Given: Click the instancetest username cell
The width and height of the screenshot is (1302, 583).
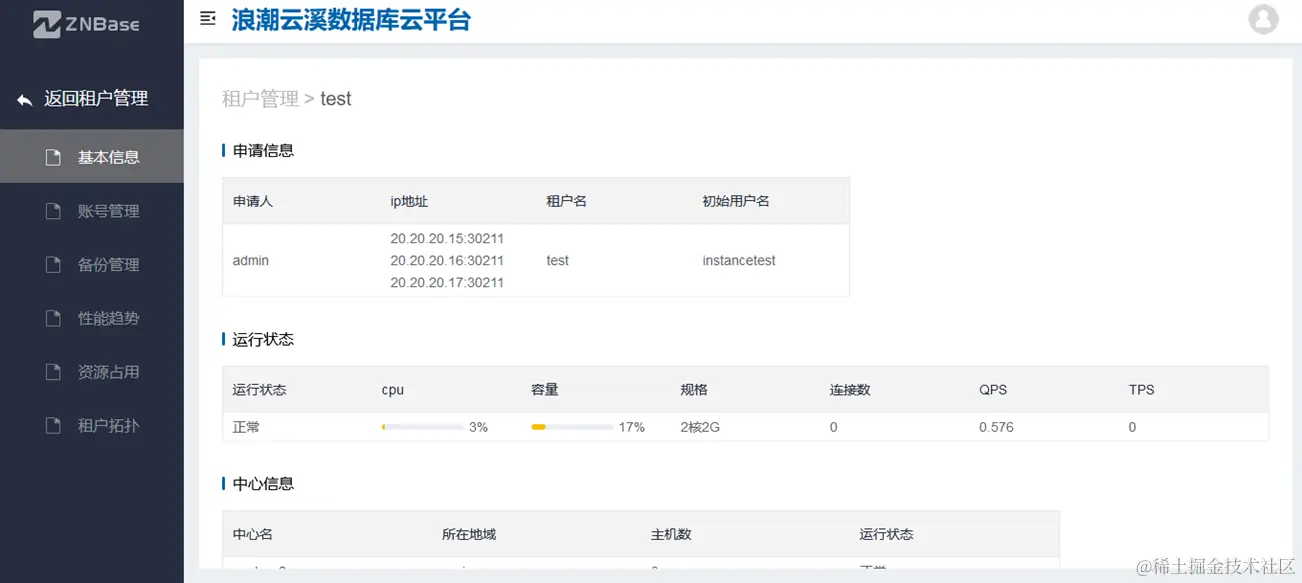Looking at the screenshot, I should pos(739,260).
